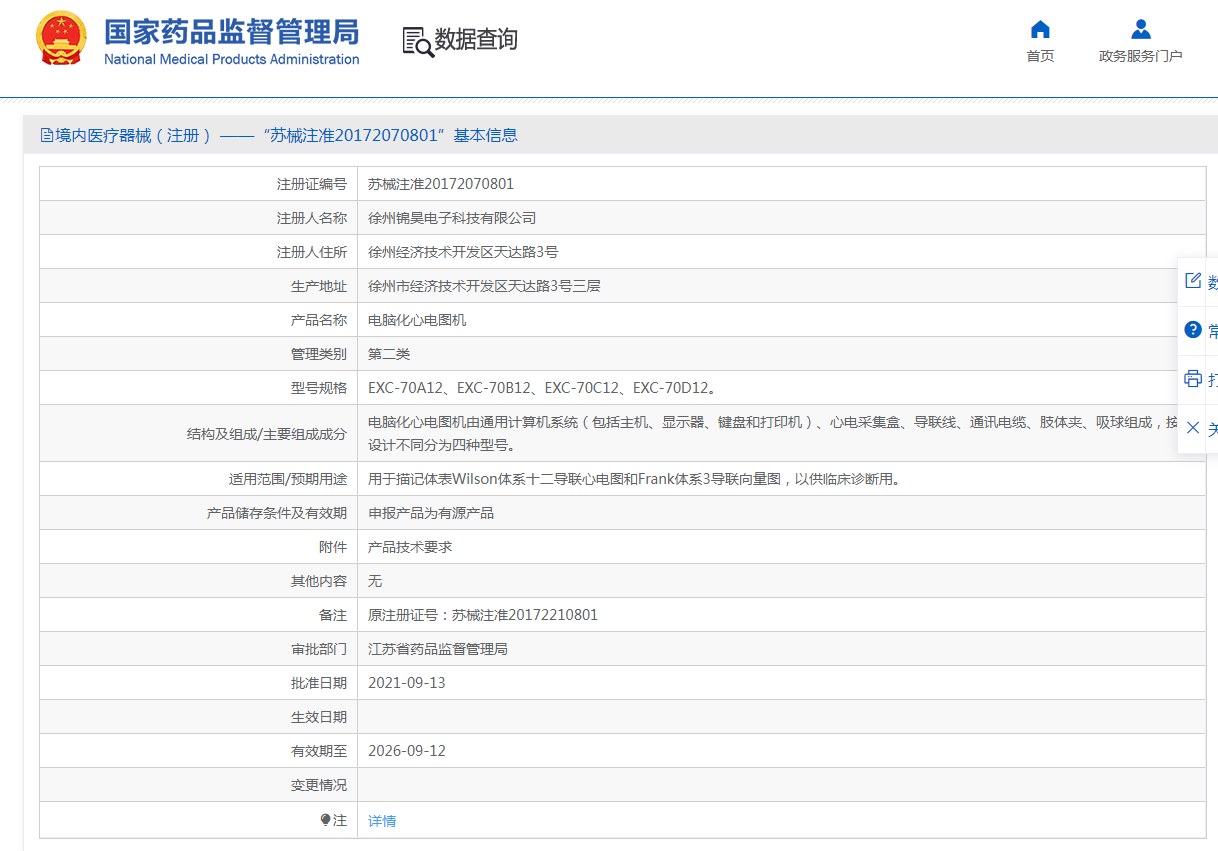
Task: Select remark 原注册证号：苏械注准20172210801
Action: point(483,615)
